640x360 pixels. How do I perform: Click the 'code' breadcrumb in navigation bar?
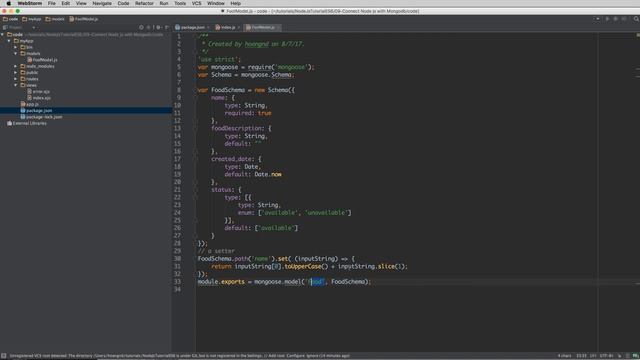click(11, 19)
